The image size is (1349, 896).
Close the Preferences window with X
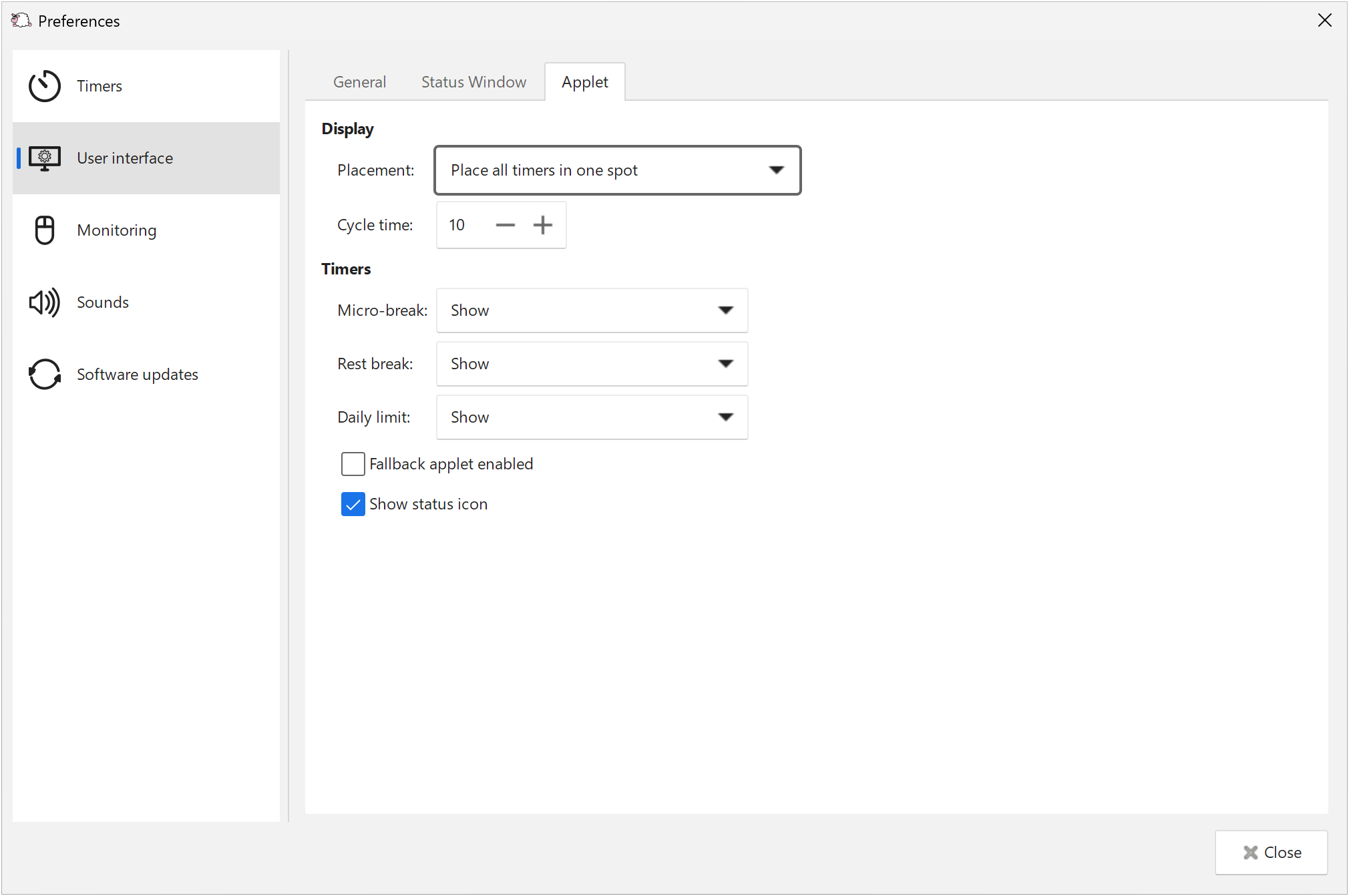click(1325, 21)
